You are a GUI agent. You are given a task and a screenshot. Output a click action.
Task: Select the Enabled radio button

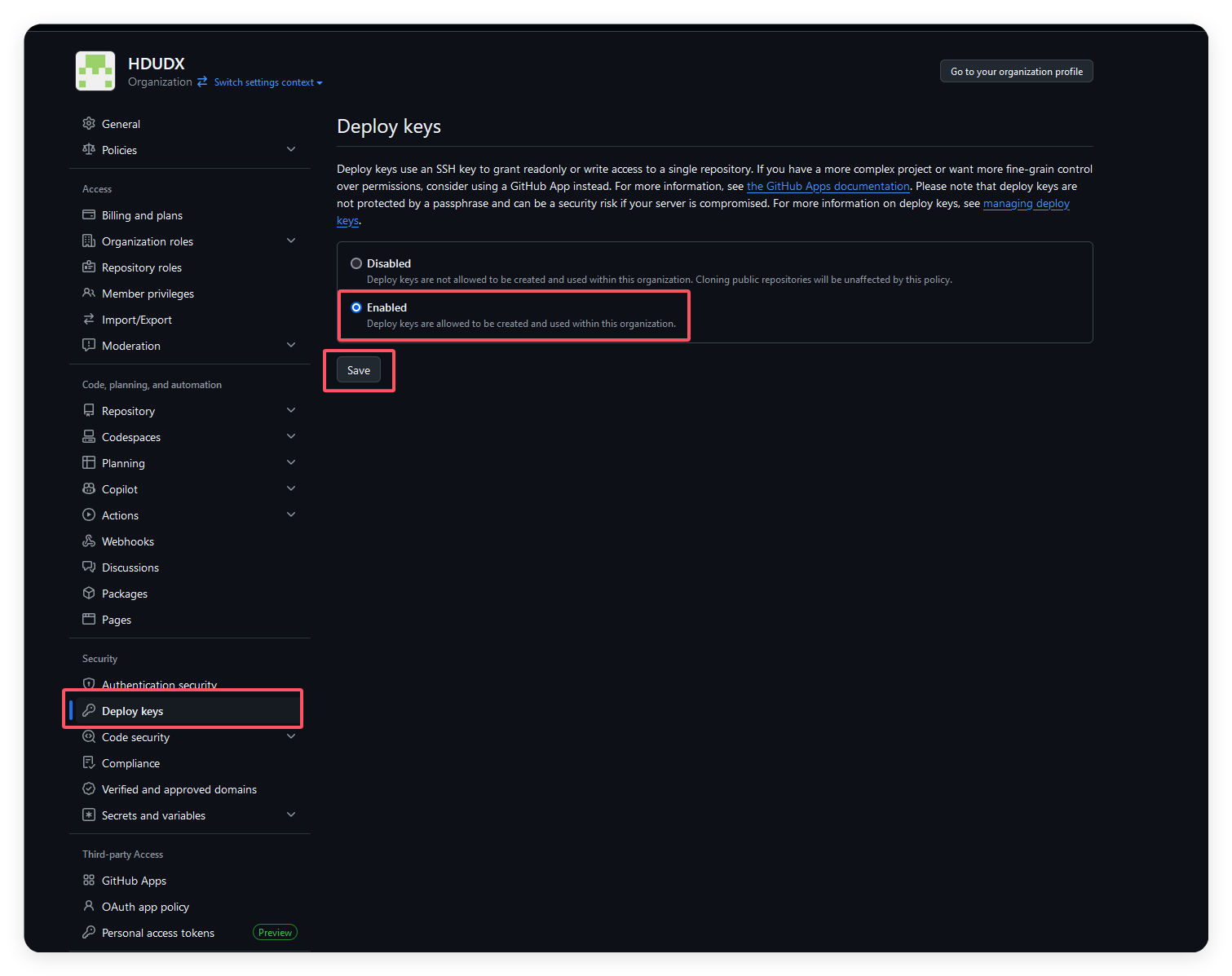click(x=356, y=307)
